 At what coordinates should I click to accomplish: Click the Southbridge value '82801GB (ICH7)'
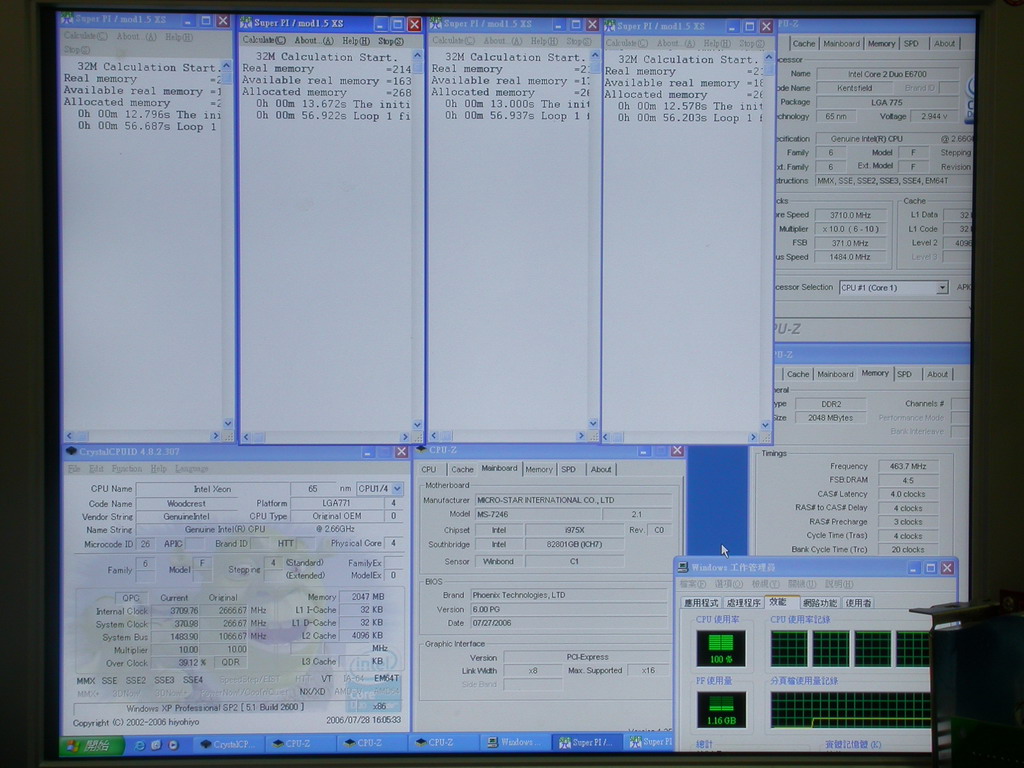click(574, 545)
